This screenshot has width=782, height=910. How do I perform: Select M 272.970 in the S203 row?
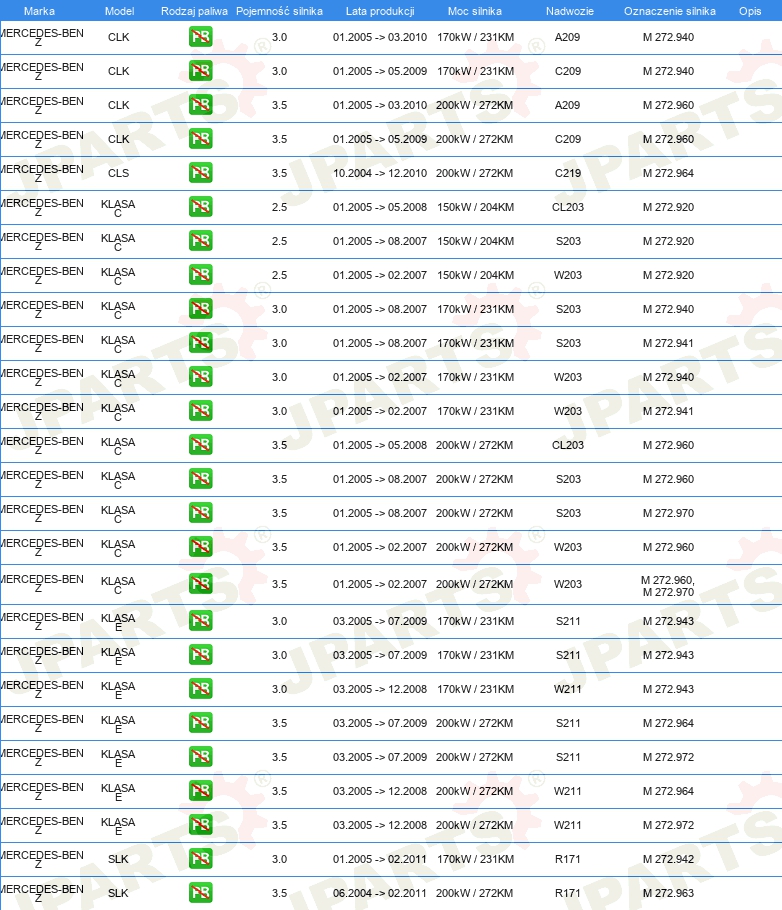(x=668, y=513)
